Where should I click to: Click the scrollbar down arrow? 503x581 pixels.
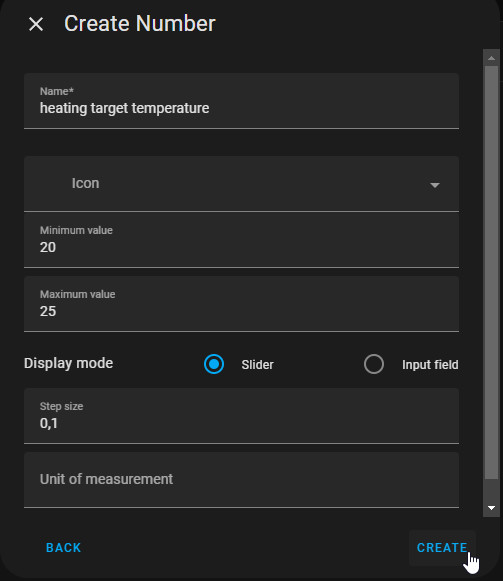click(492, 508)
